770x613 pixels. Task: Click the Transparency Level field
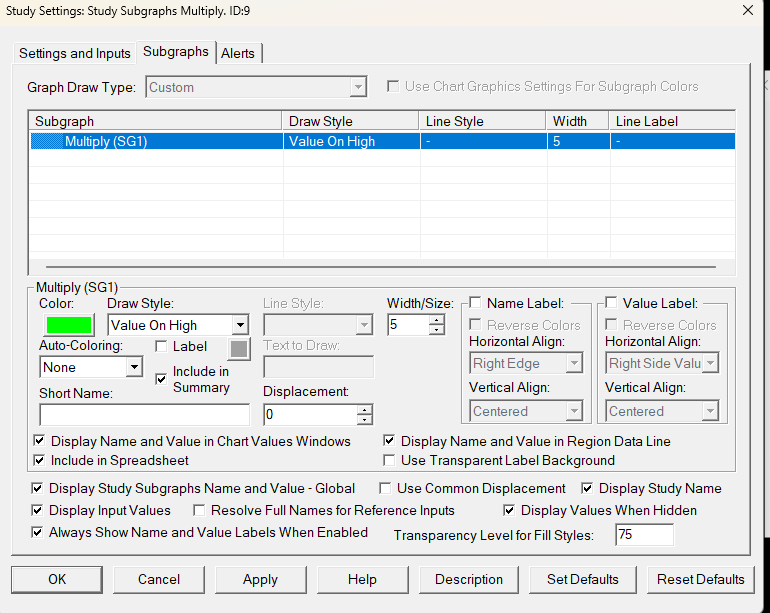tap(644, 535)
